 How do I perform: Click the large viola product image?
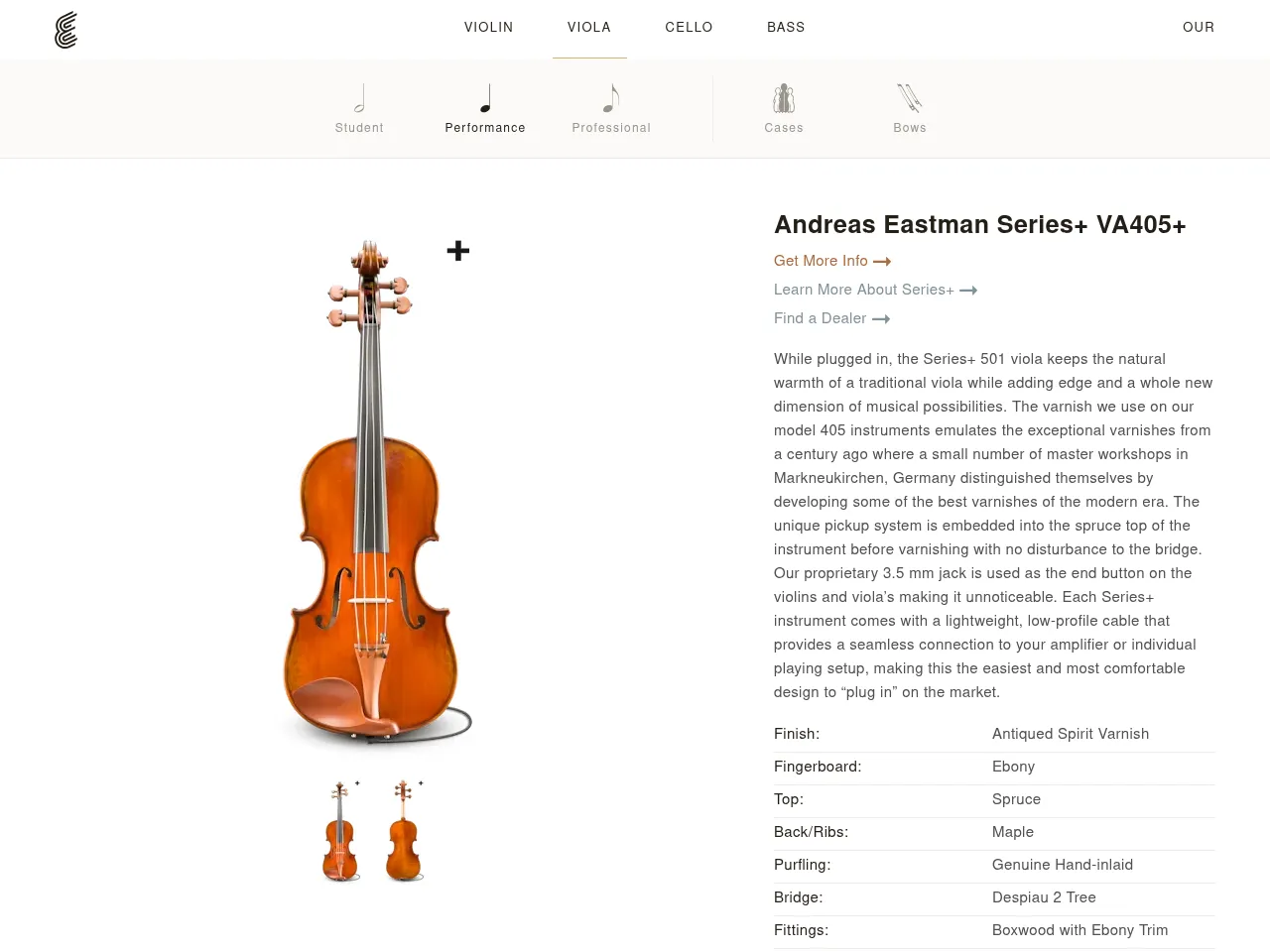(377, 496)
